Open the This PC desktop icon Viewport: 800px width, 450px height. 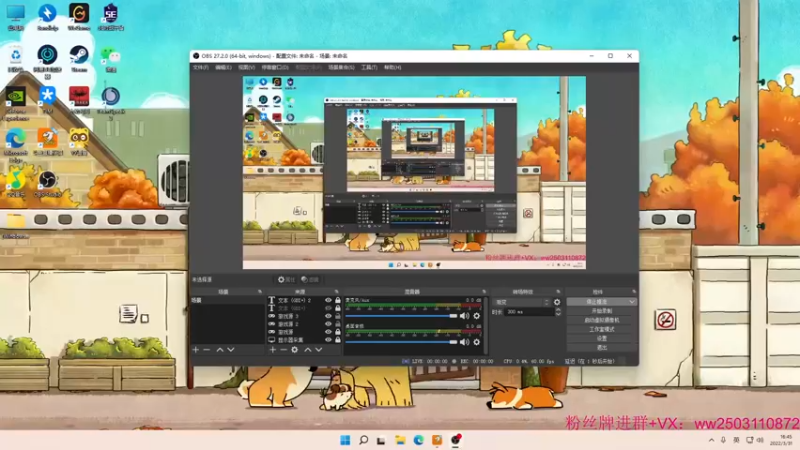point(15,17)
